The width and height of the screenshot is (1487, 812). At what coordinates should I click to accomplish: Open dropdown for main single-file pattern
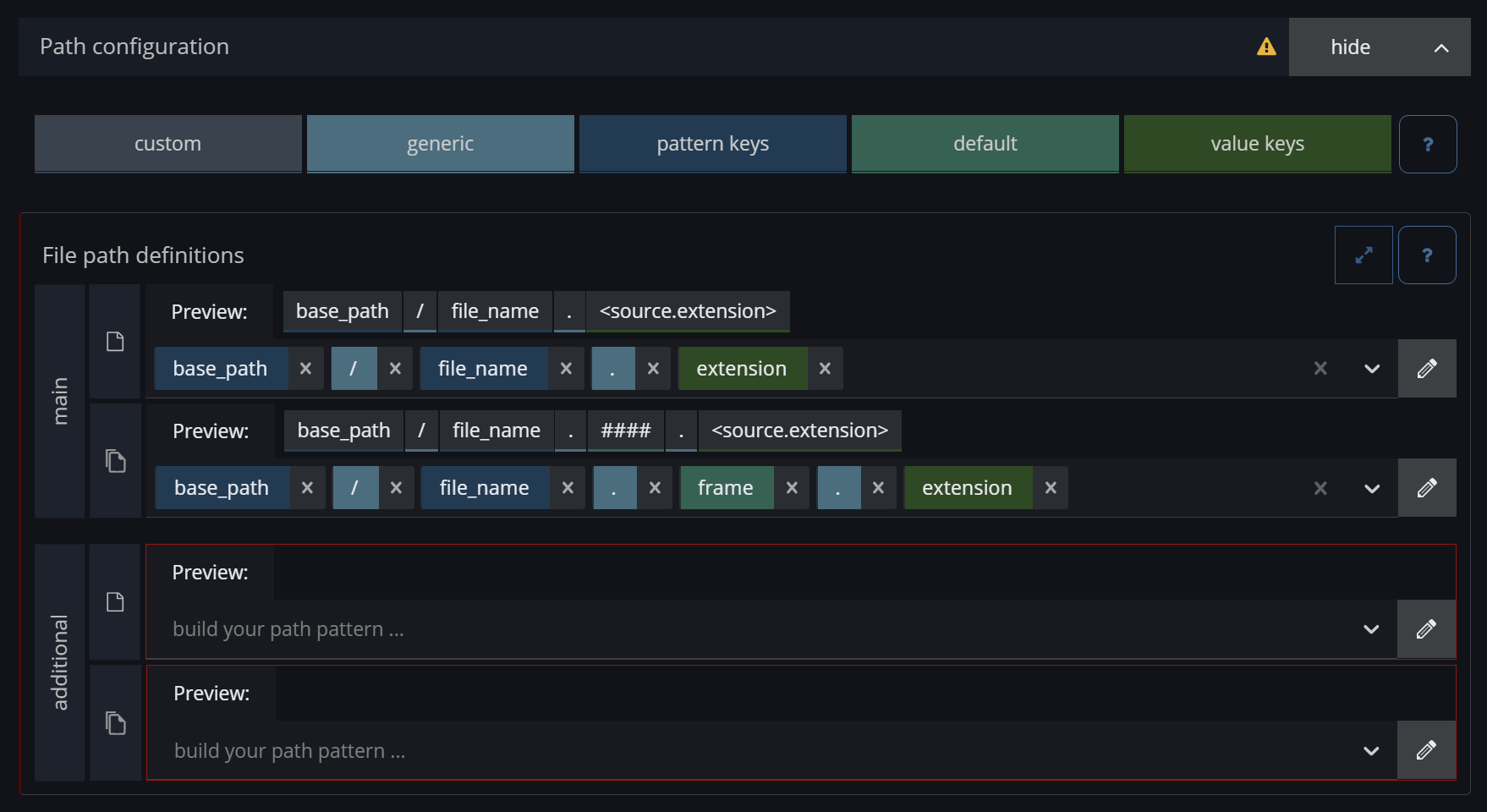pos(1371,369)
